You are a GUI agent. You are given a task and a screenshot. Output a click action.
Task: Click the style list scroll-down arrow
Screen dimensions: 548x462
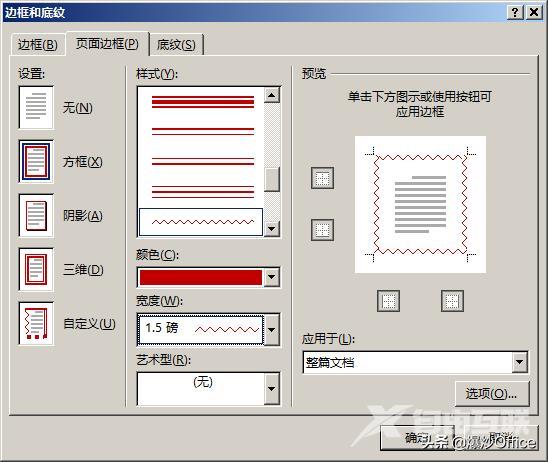[272, 229]
